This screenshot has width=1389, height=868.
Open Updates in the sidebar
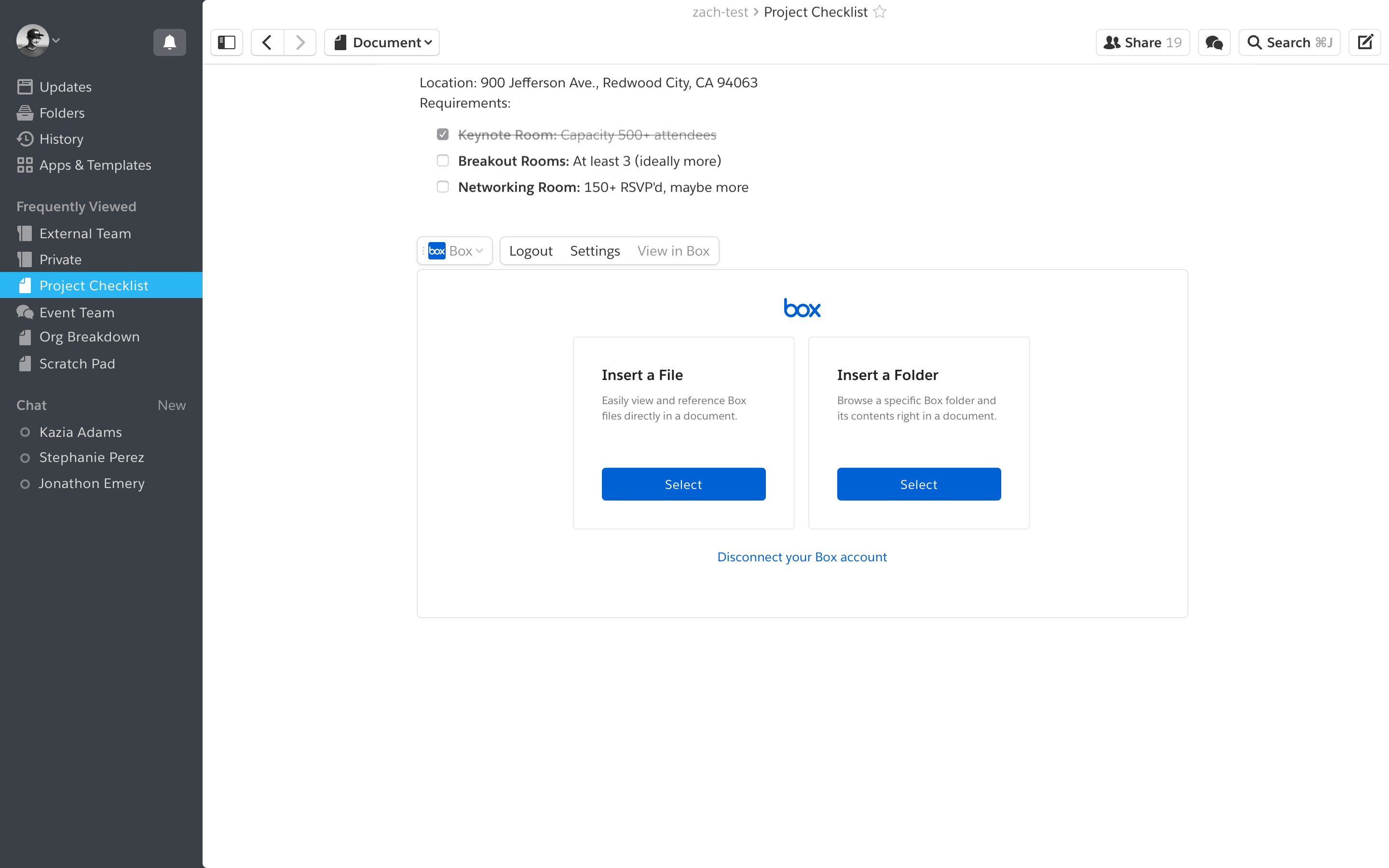(66, 87)
